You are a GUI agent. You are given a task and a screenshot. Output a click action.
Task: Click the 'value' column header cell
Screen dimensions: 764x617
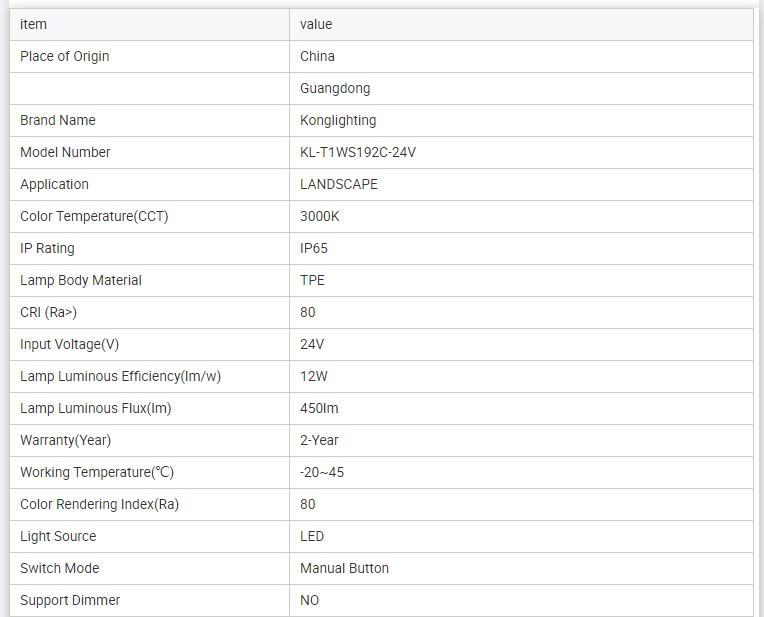coord(316,24)
